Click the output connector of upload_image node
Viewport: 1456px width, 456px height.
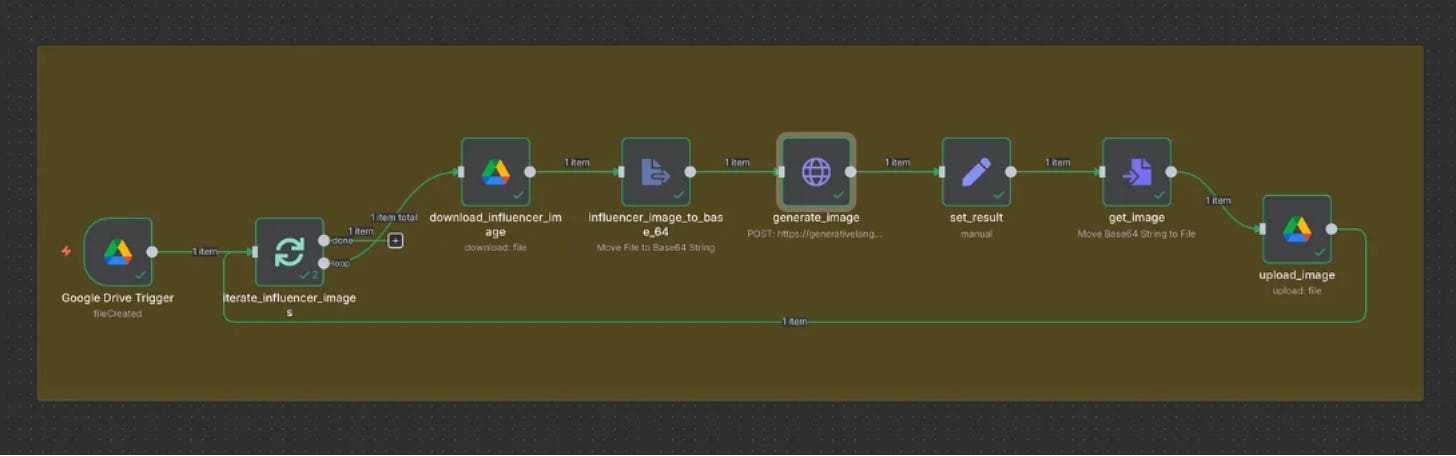[1331, 229]
